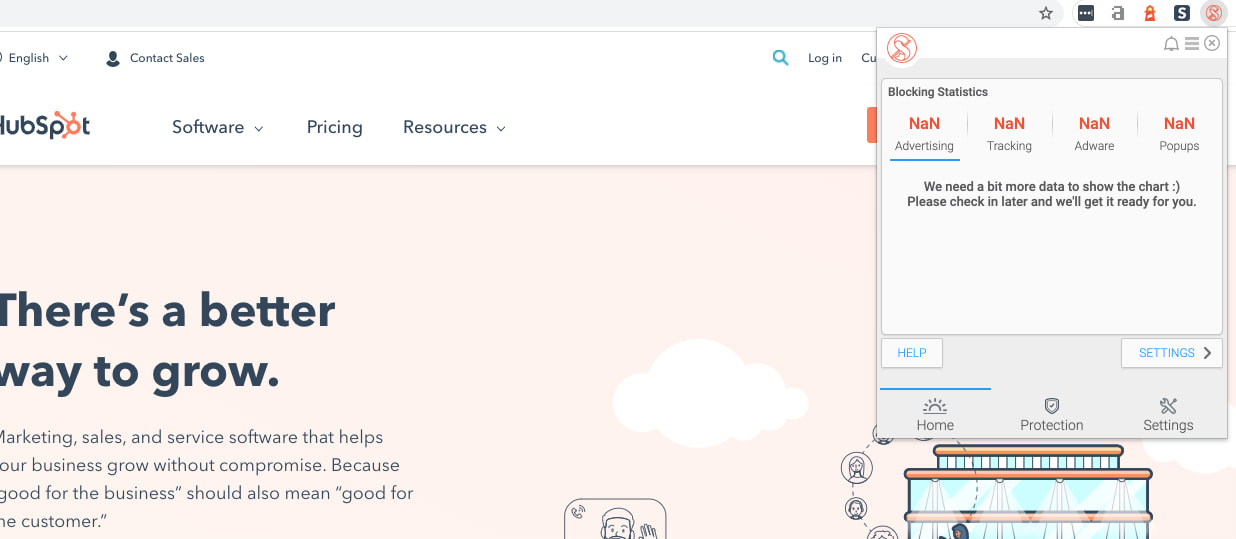Click the HELP button
The height and width of the screenshot is (539, 1236).
(912, 353)
